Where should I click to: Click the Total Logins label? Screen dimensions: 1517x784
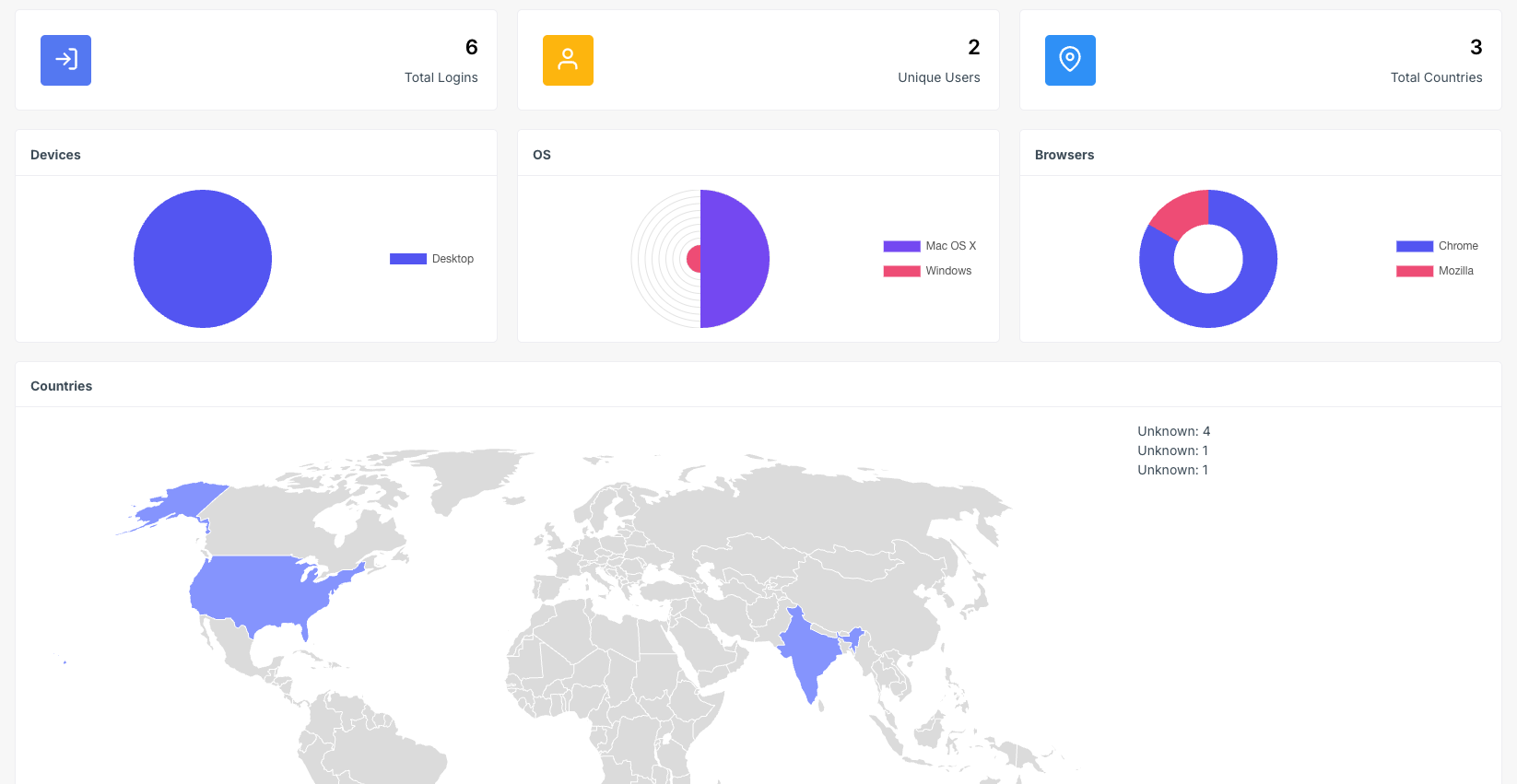(441, 77)
